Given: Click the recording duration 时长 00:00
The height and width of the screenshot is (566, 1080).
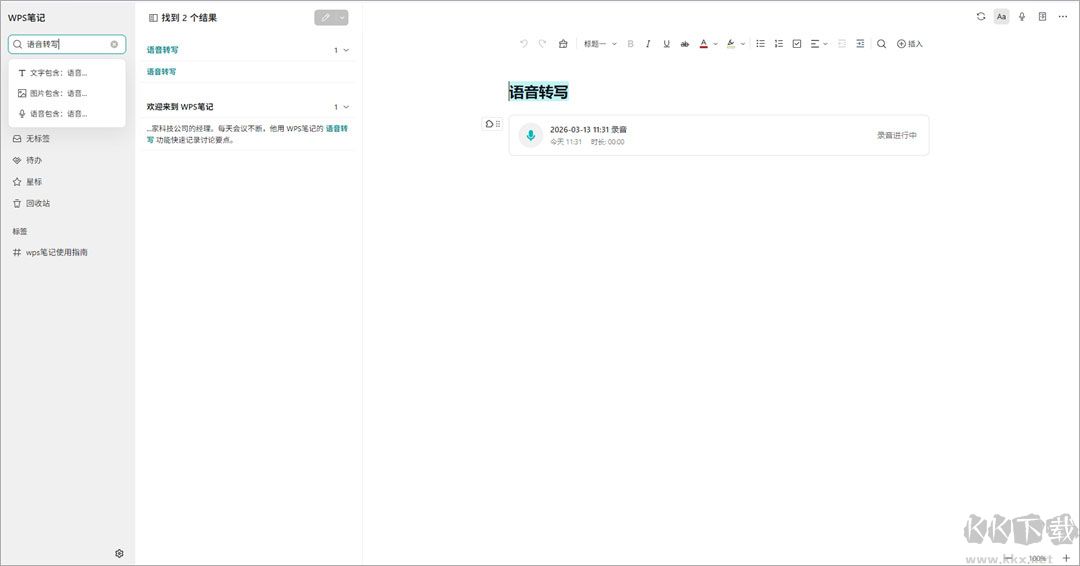Looking at the screenshot, I should tap(608, 142).
